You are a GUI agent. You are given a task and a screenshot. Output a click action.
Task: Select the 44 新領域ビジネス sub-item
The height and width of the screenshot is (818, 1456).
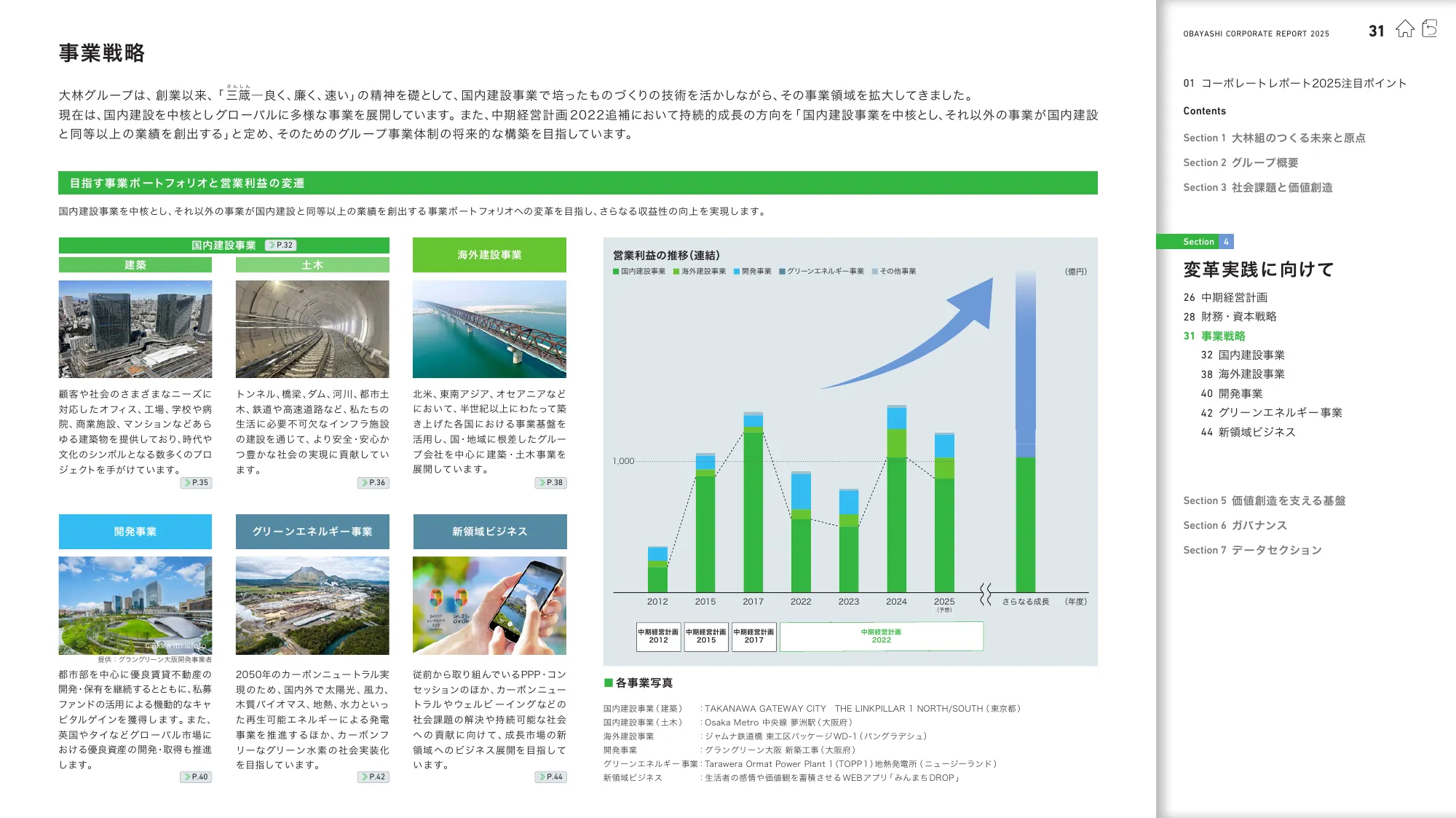(1248, 433)
